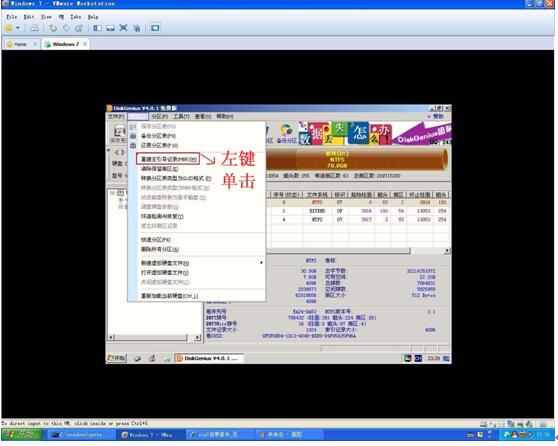The width and height of the screenshot is (558, 446).
Task: Click the 保存更改 toolbar icon in DiskGenius
Action: pyautogui.click(x=119, y=134)
